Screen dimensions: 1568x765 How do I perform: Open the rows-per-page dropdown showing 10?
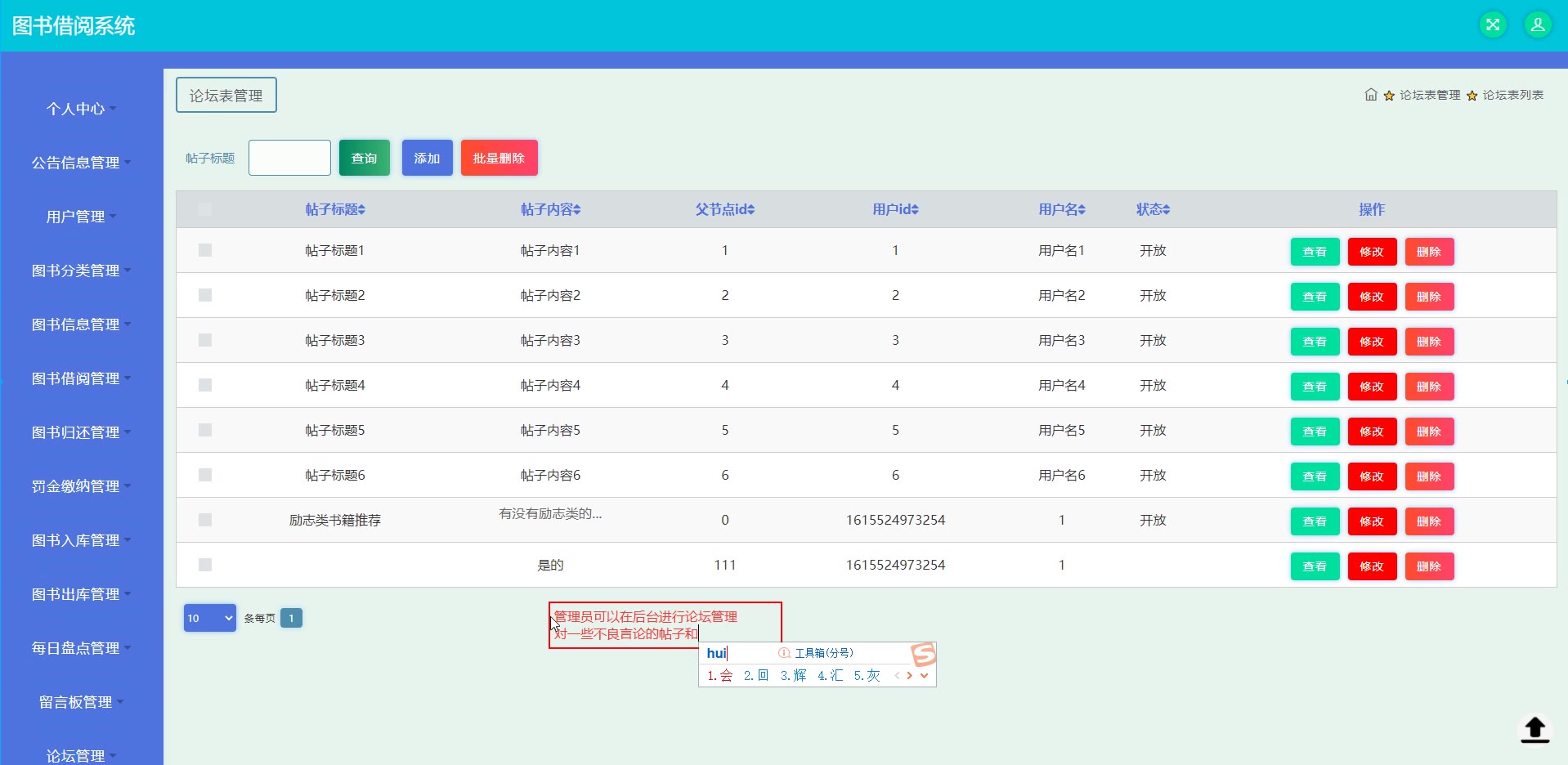pyautogui.click(x=209, y=618)
